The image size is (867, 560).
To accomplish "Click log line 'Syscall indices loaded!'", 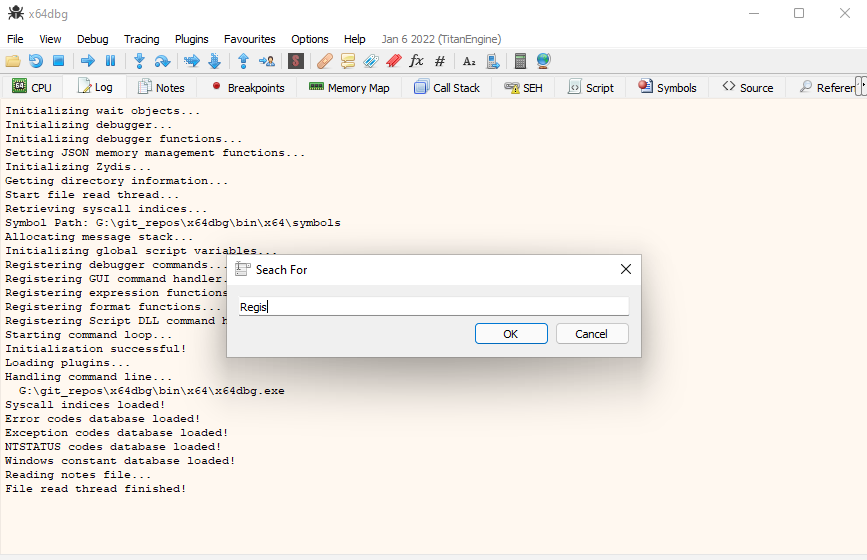I will pyautogui.click(x=85, y=405).
